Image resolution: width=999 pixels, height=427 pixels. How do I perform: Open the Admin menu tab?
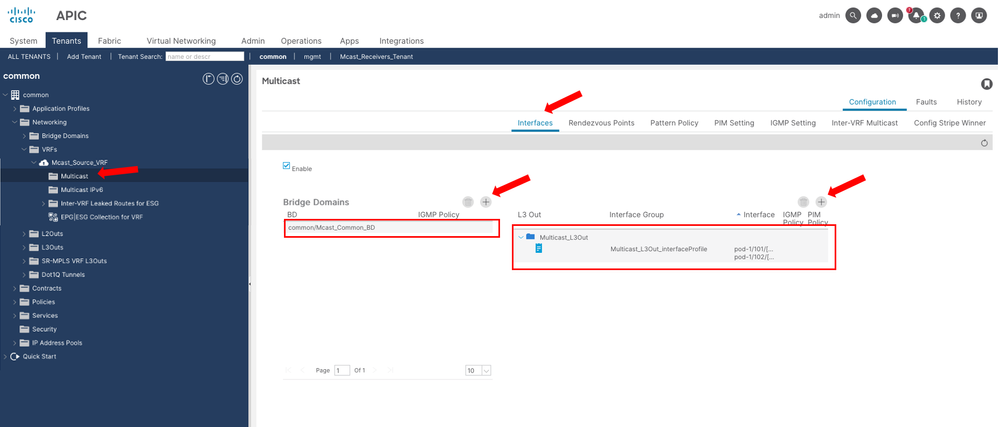(x=253, y=41)
